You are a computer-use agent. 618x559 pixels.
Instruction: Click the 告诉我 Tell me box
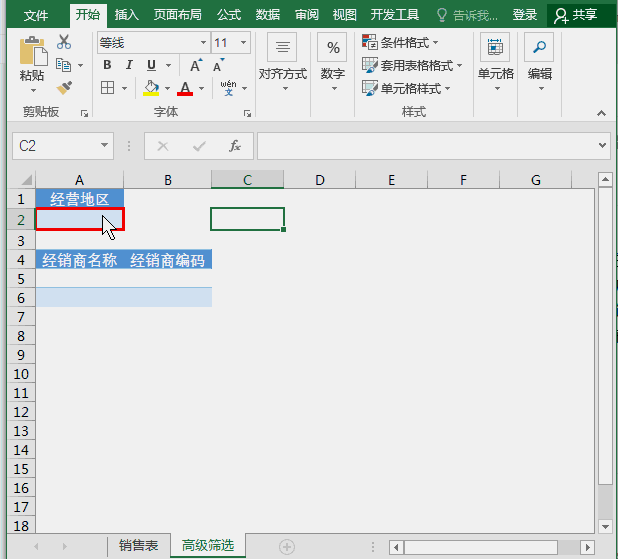coord(467,15)
